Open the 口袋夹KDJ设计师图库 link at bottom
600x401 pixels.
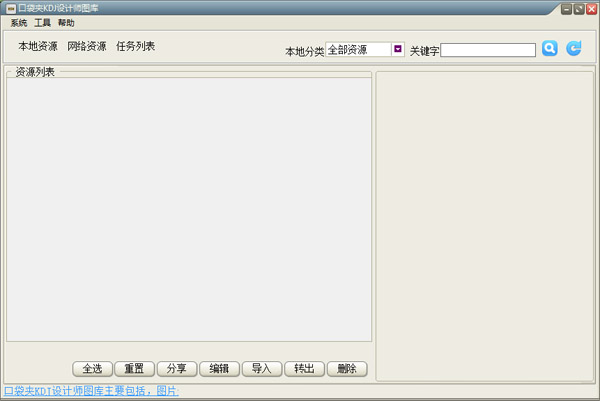click(91, 391)
